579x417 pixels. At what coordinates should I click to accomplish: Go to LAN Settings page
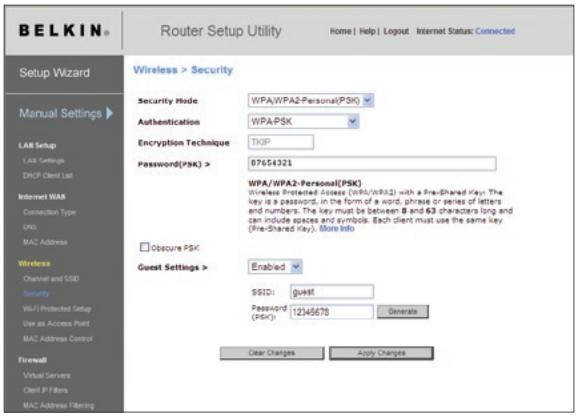coord(44,160)
